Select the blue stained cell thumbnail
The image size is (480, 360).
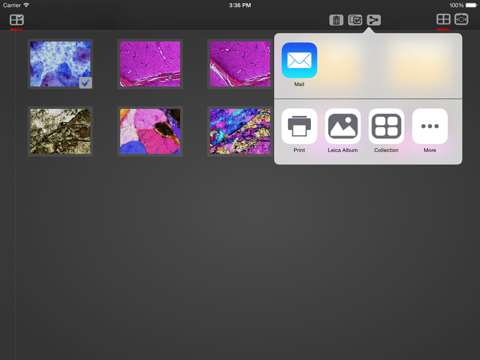tap(60, 64)
